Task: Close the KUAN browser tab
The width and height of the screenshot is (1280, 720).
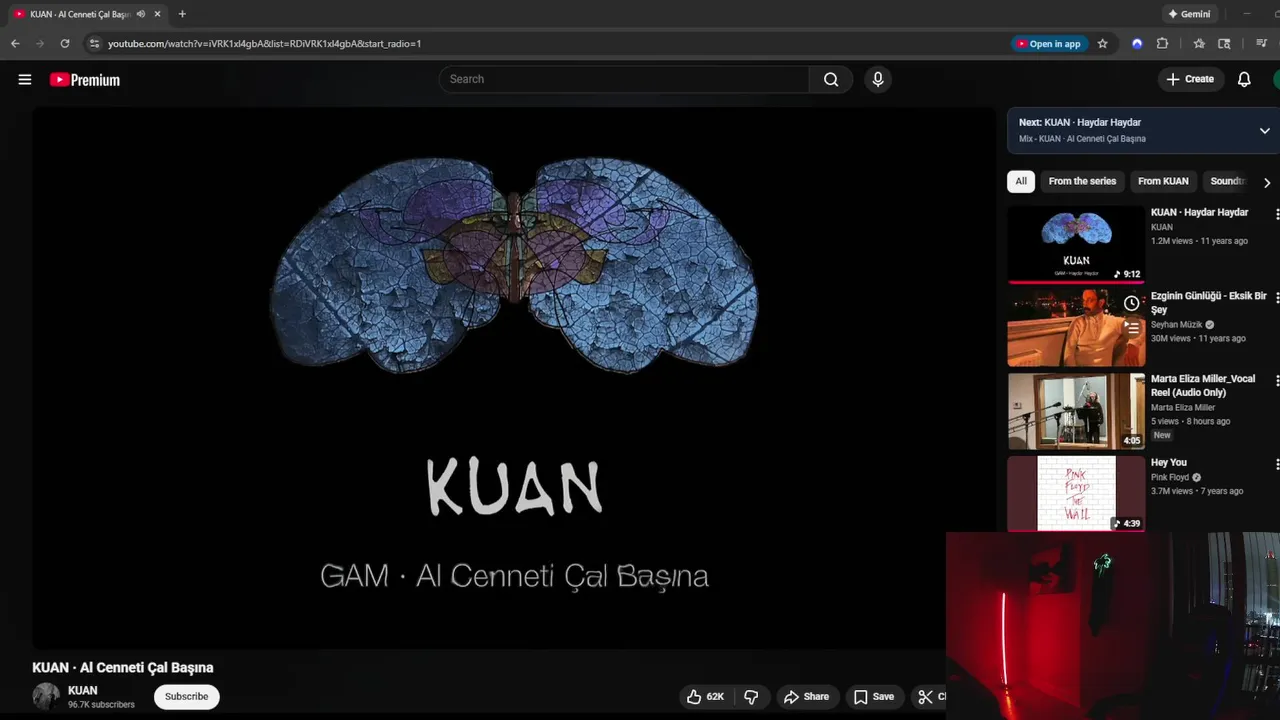Action: point(157,14)
